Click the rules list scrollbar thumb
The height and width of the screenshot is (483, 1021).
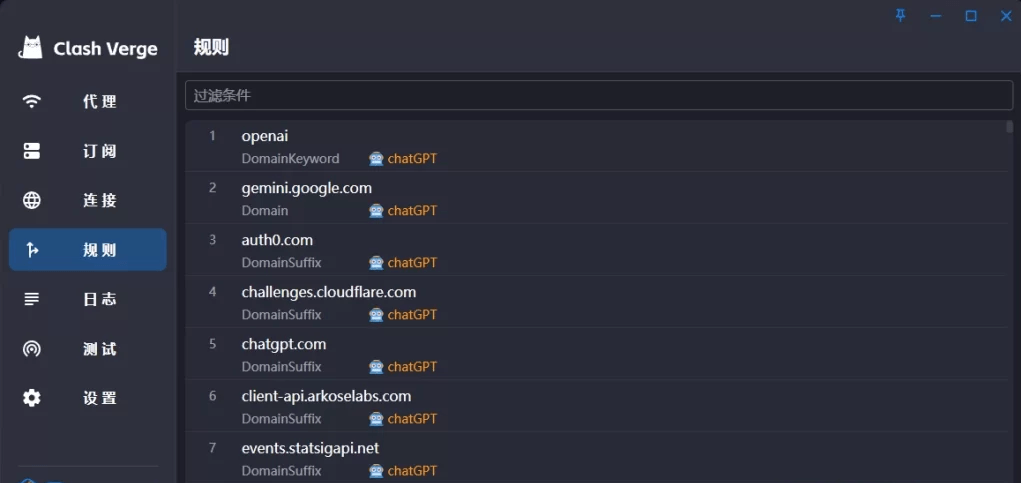[x=1010, y=126]
